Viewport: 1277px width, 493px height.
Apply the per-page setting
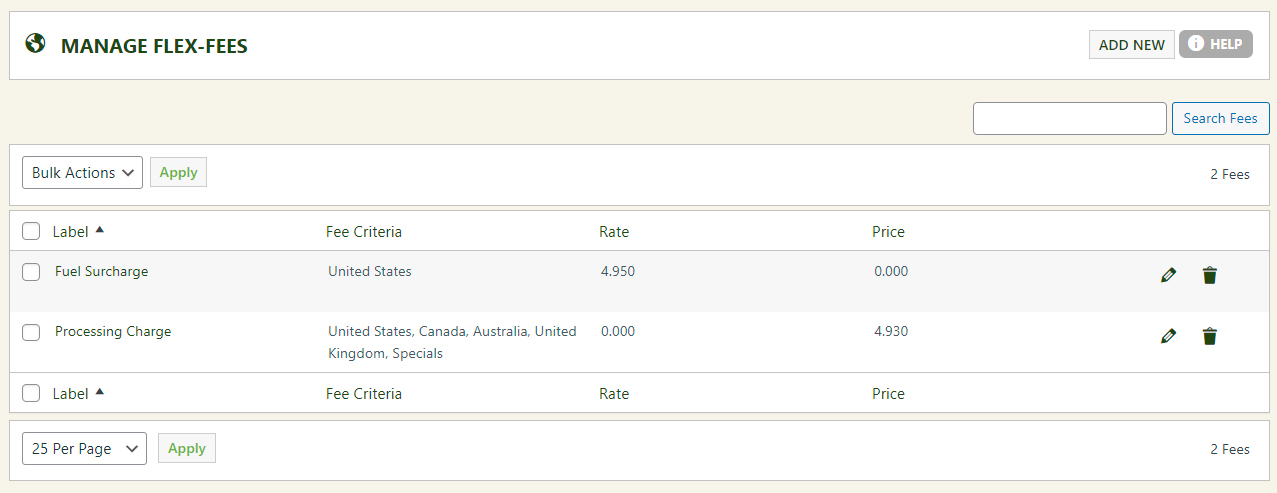(186, 449)
